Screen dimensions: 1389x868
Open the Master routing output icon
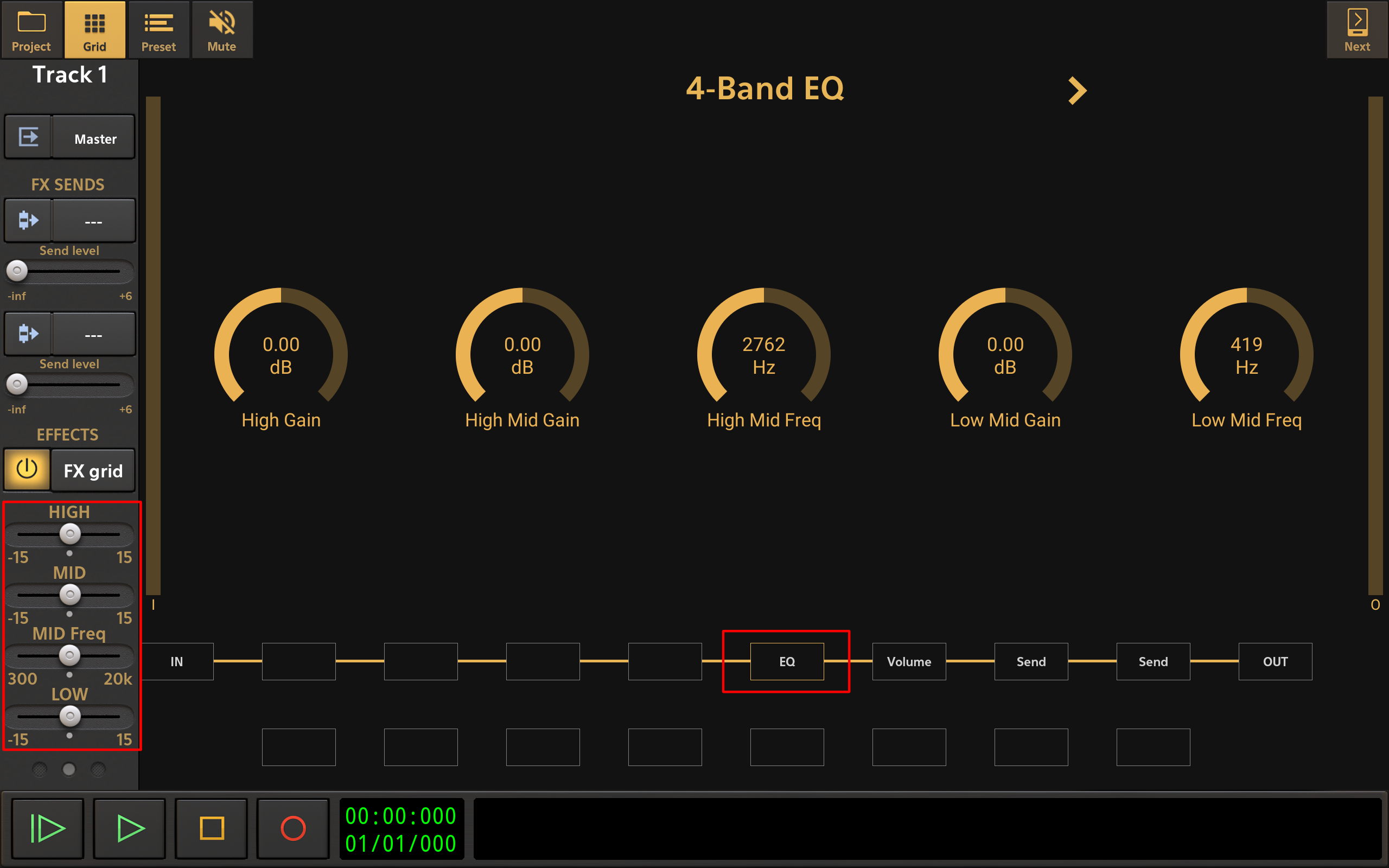[28, 137]
